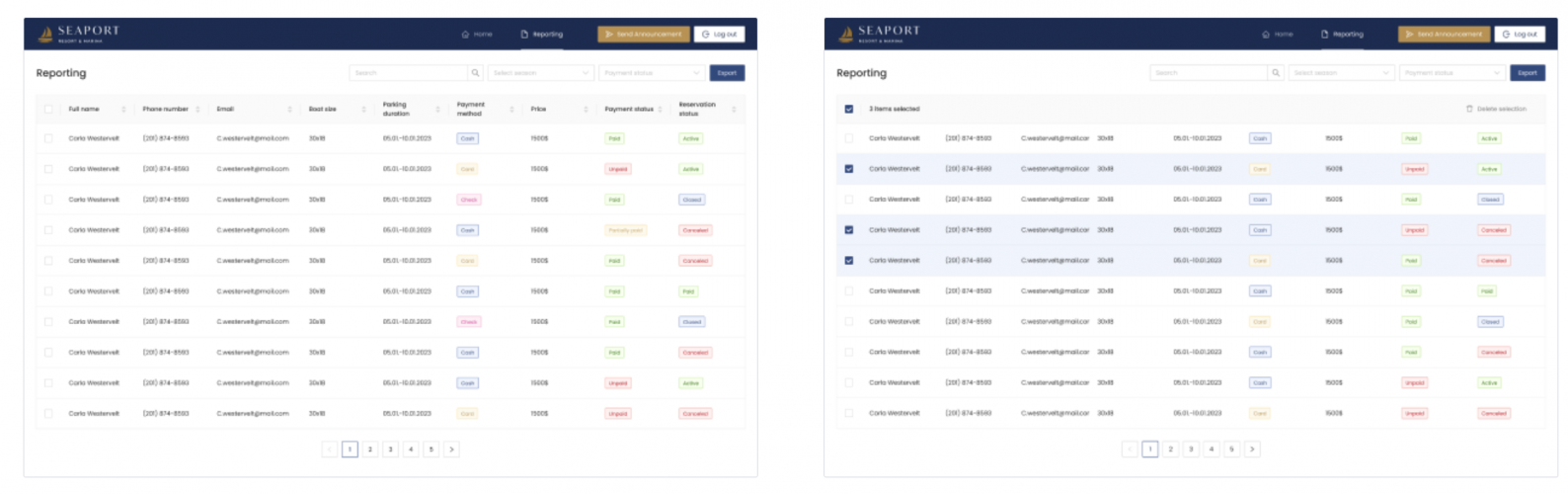
Task: Sort by Boat size column arrows
Action: pos(363,110)
